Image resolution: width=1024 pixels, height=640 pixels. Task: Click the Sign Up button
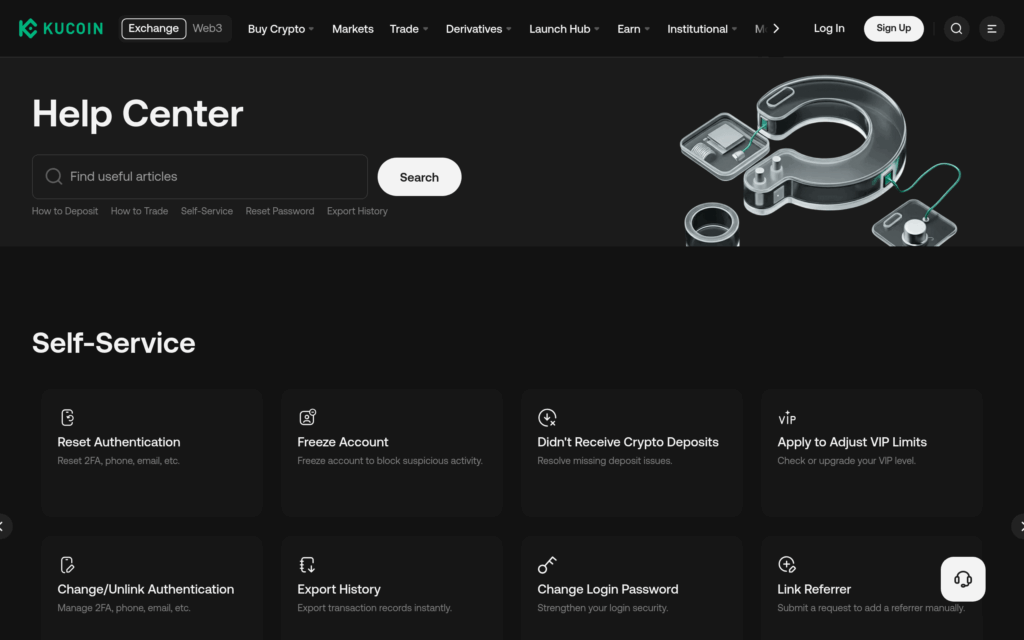point(893,28)
